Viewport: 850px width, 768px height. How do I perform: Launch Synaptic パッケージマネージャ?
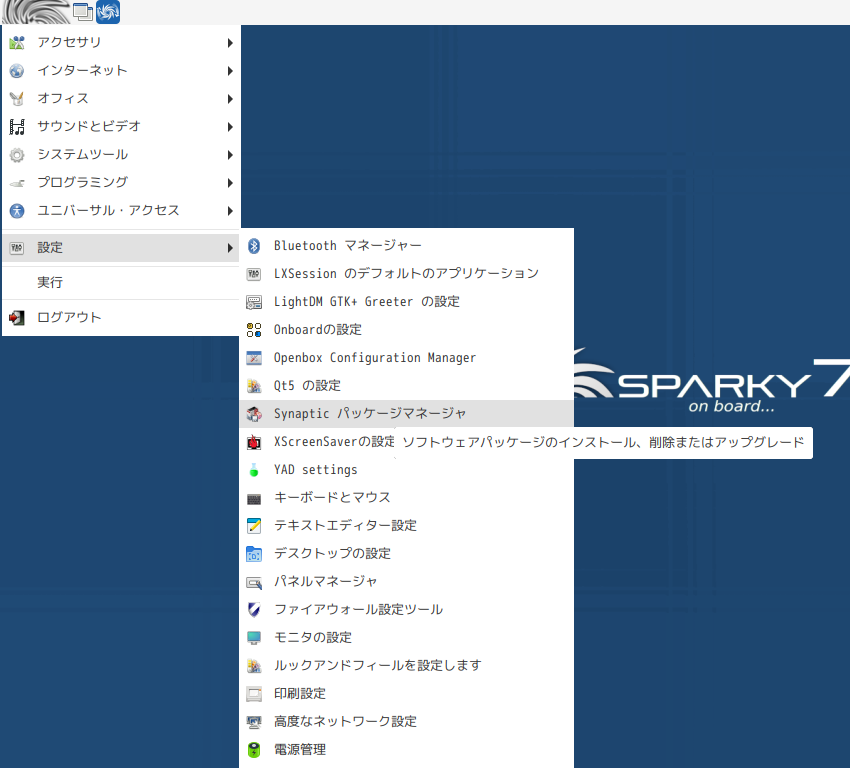[x=406, y=414]
